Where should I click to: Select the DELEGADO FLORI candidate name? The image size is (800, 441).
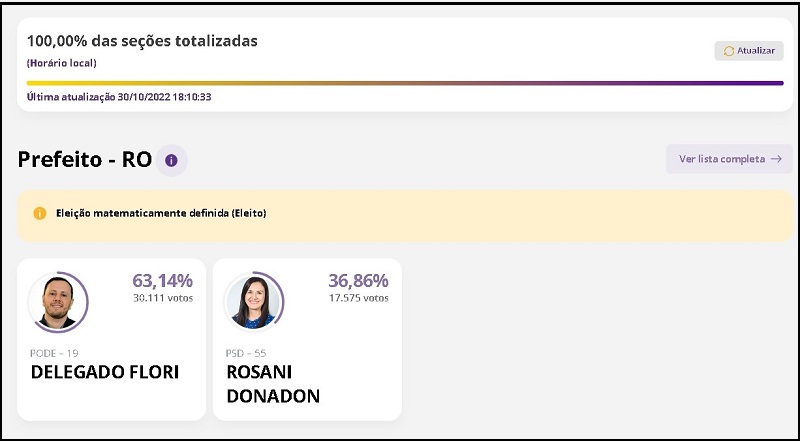point(105,373)
